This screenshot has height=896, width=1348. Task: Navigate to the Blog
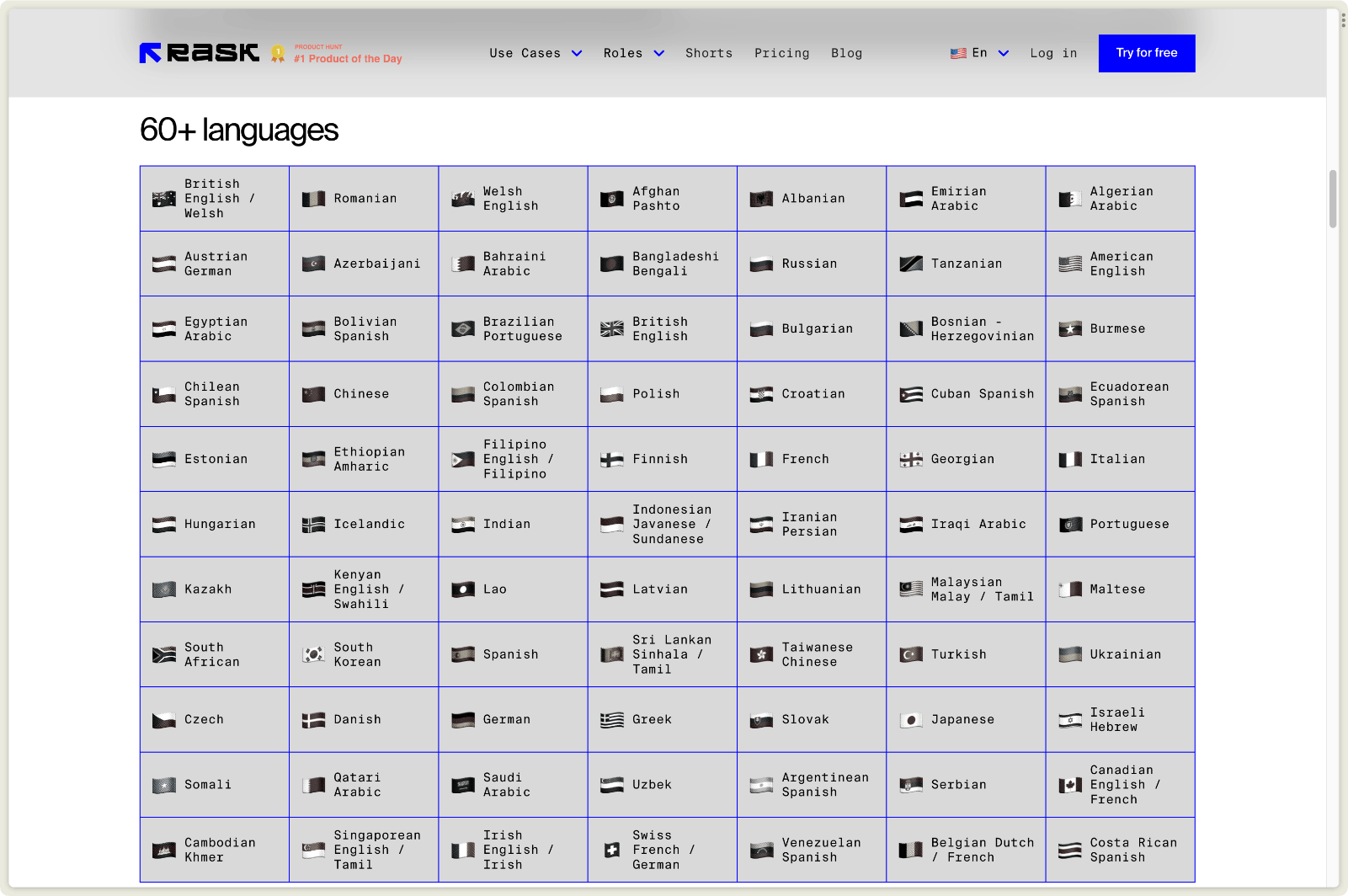[846, 53]
